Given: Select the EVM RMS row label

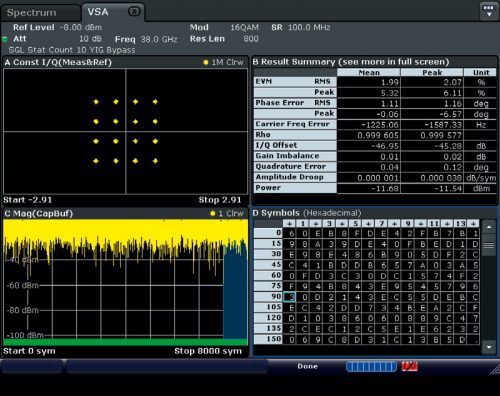Looking at the screenshot, I should pos(295,82).
